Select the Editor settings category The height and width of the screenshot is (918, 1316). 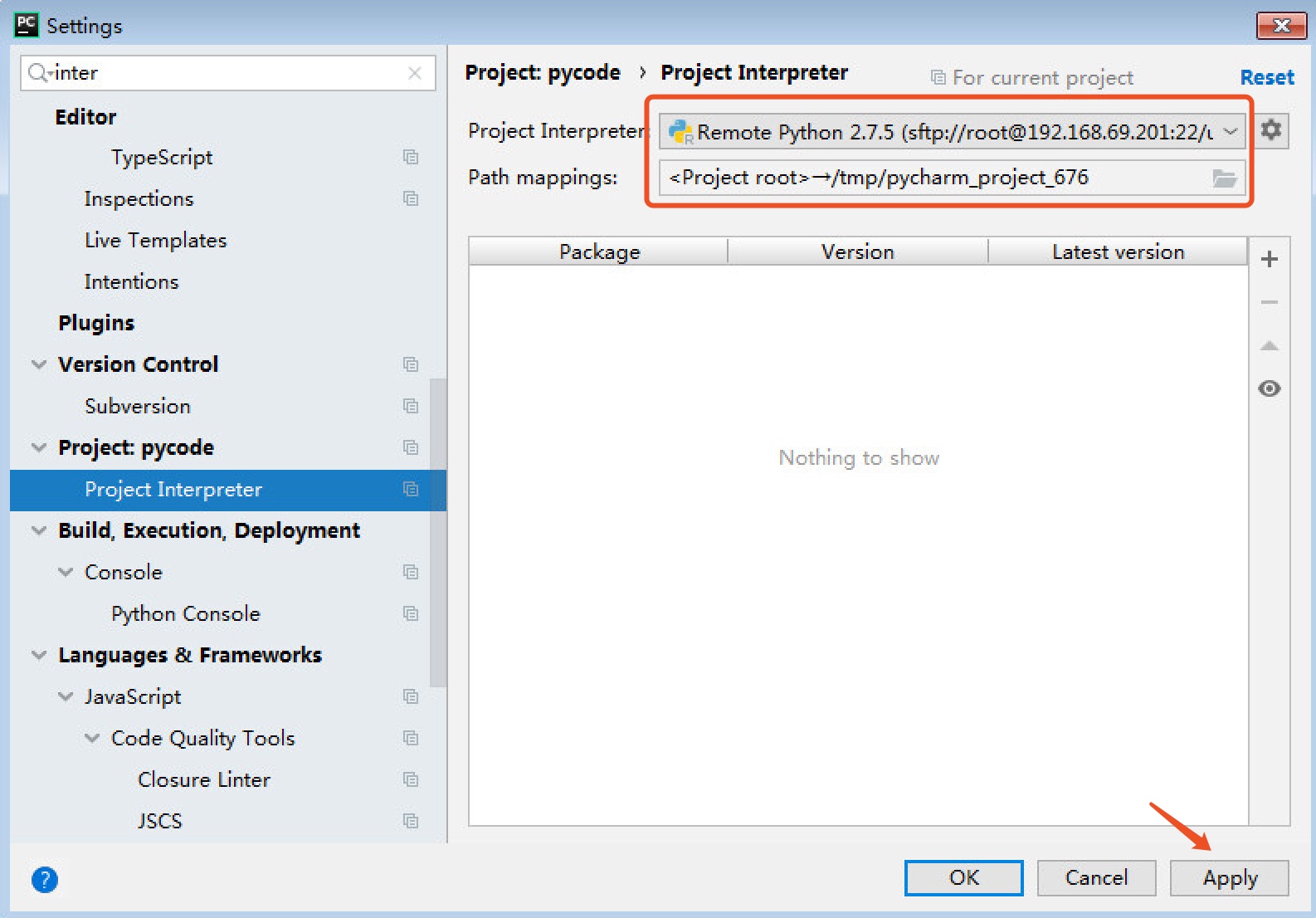click(x=85, y=117)
